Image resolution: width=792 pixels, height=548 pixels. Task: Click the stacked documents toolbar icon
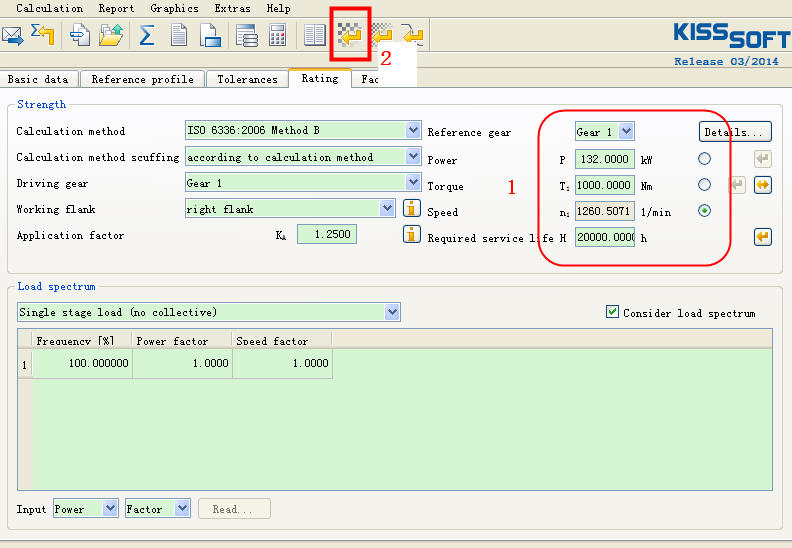80,35
